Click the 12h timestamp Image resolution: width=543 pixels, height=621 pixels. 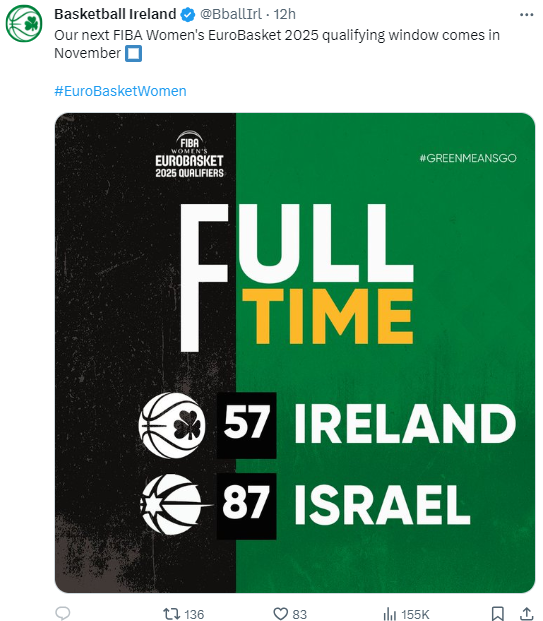pyautogui.click(x=285, y=14)
